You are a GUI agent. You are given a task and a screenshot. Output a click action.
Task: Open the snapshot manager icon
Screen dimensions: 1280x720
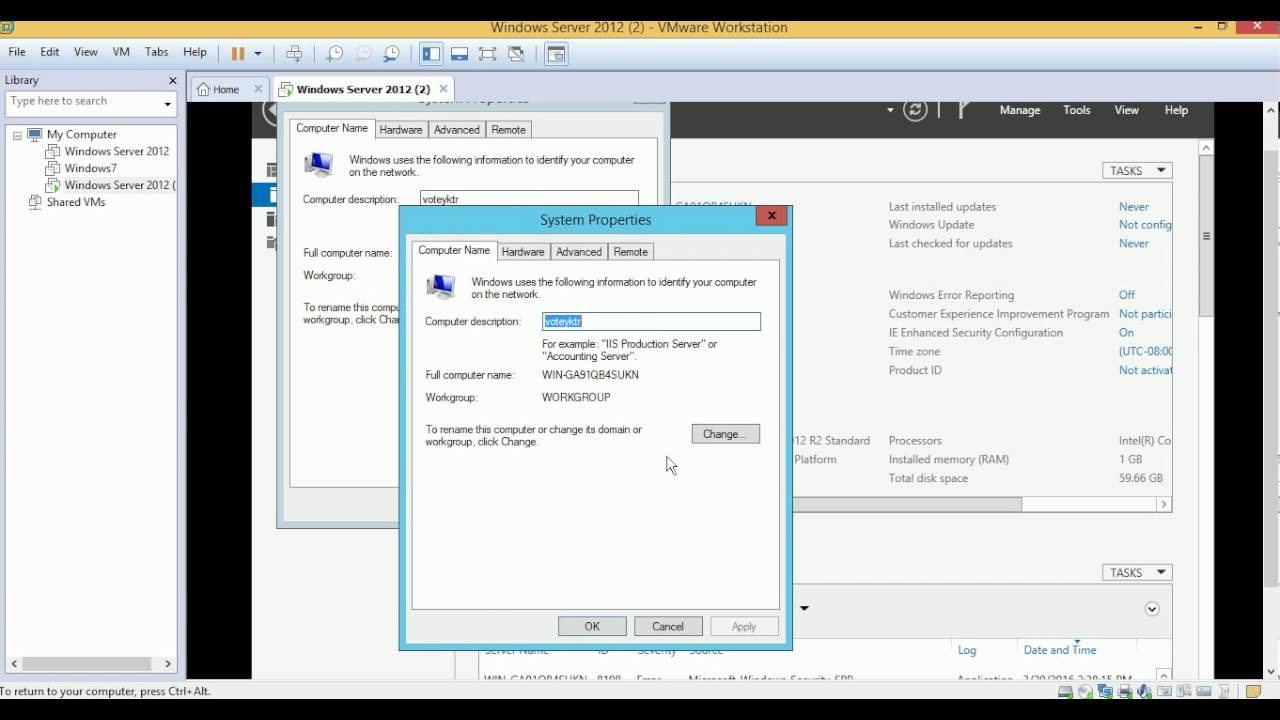click(391, 53)
